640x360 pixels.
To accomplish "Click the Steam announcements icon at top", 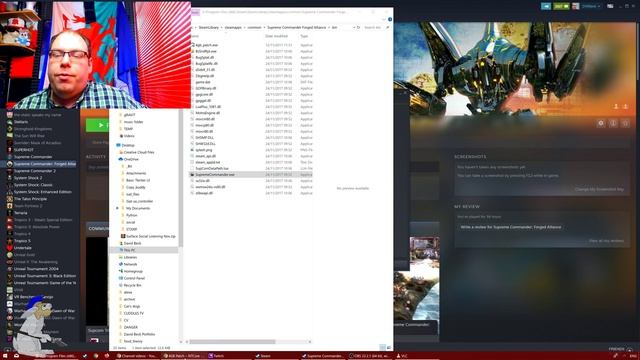I will click(x=546, y=6).
